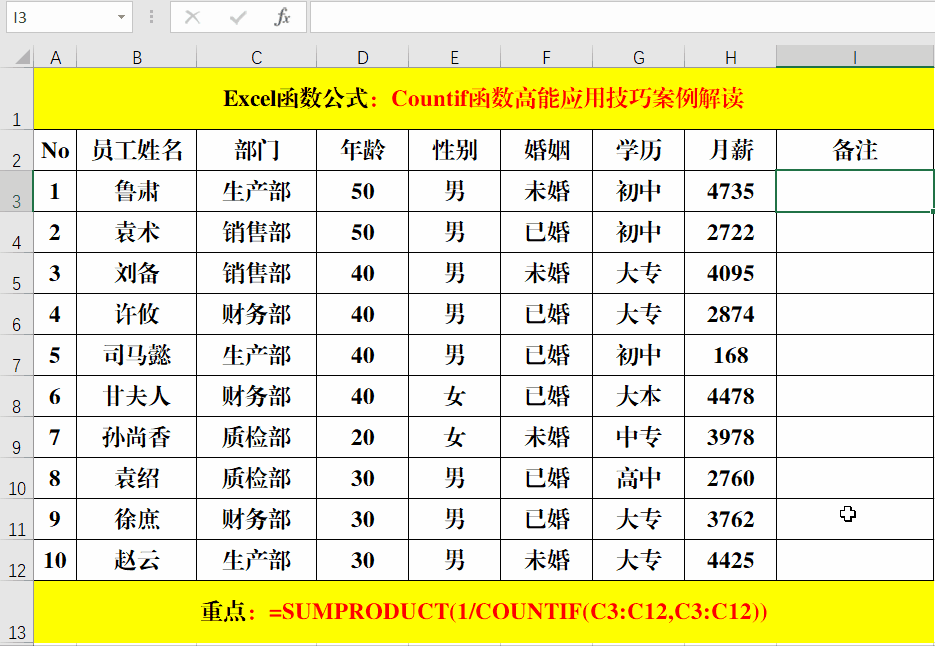The height and width of the screenshot is (646, 935).
Task: Click the '性别' header cell
Action: (x=454, y=150)
